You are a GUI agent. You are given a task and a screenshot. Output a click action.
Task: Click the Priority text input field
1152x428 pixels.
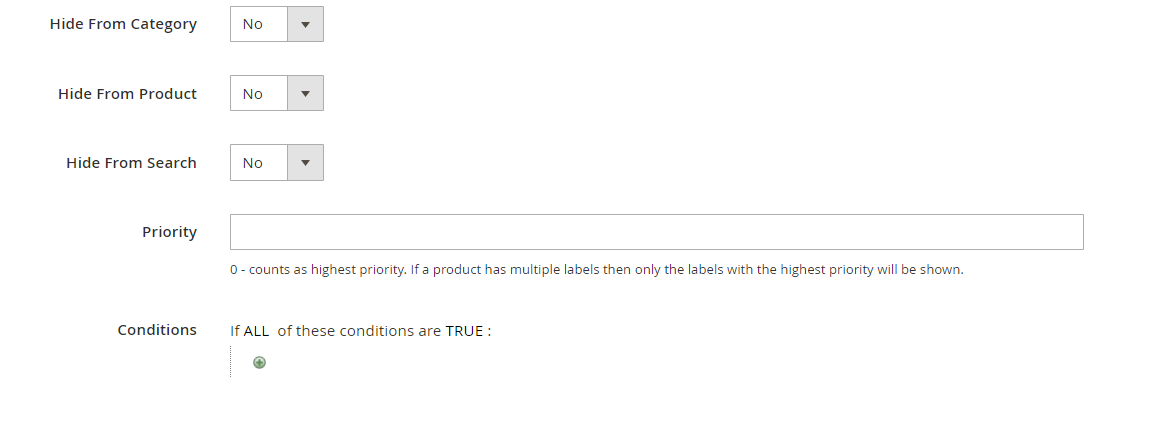(x=656, y=232)
